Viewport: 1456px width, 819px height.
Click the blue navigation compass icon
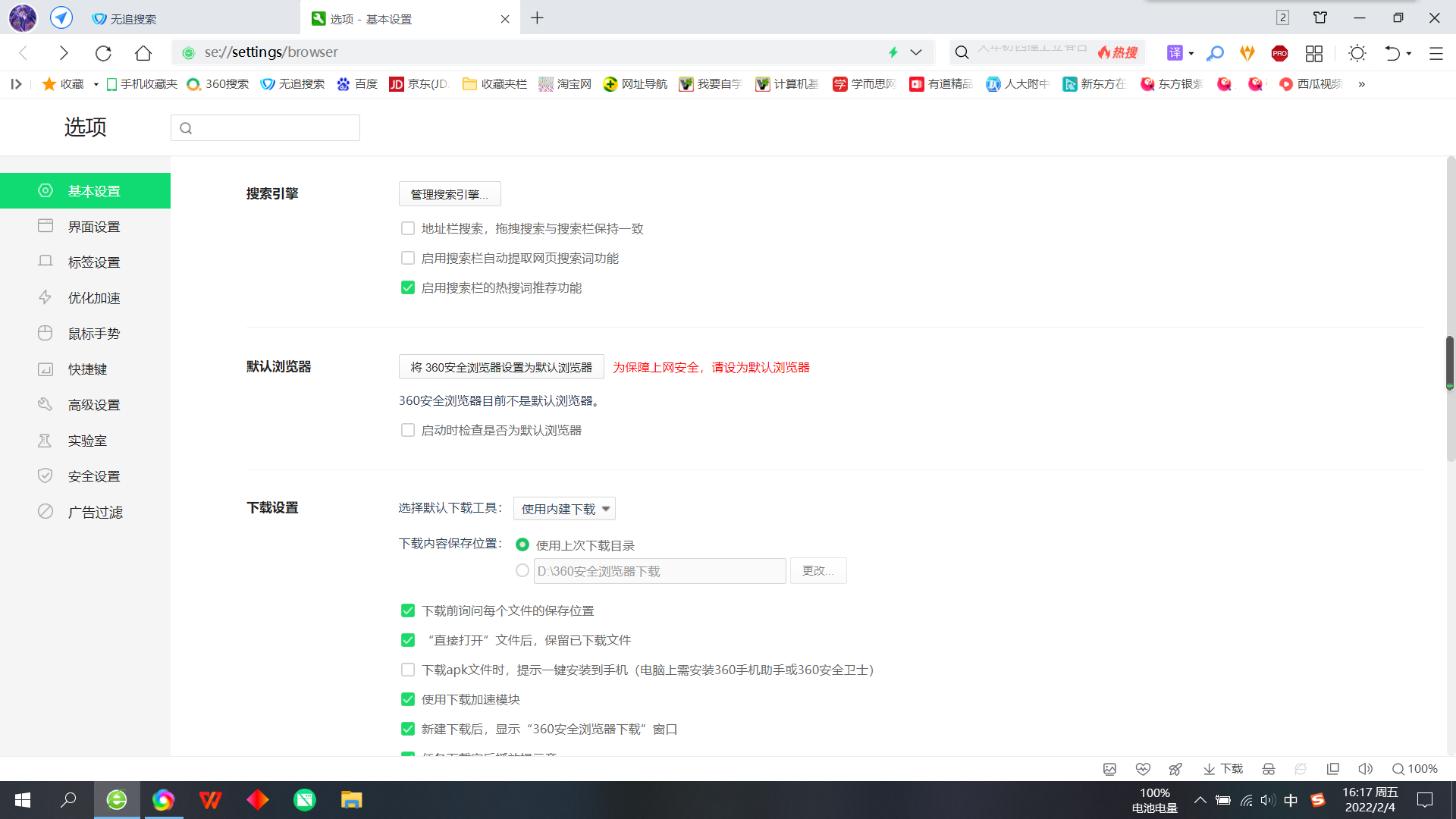click(x=61, y=17)
